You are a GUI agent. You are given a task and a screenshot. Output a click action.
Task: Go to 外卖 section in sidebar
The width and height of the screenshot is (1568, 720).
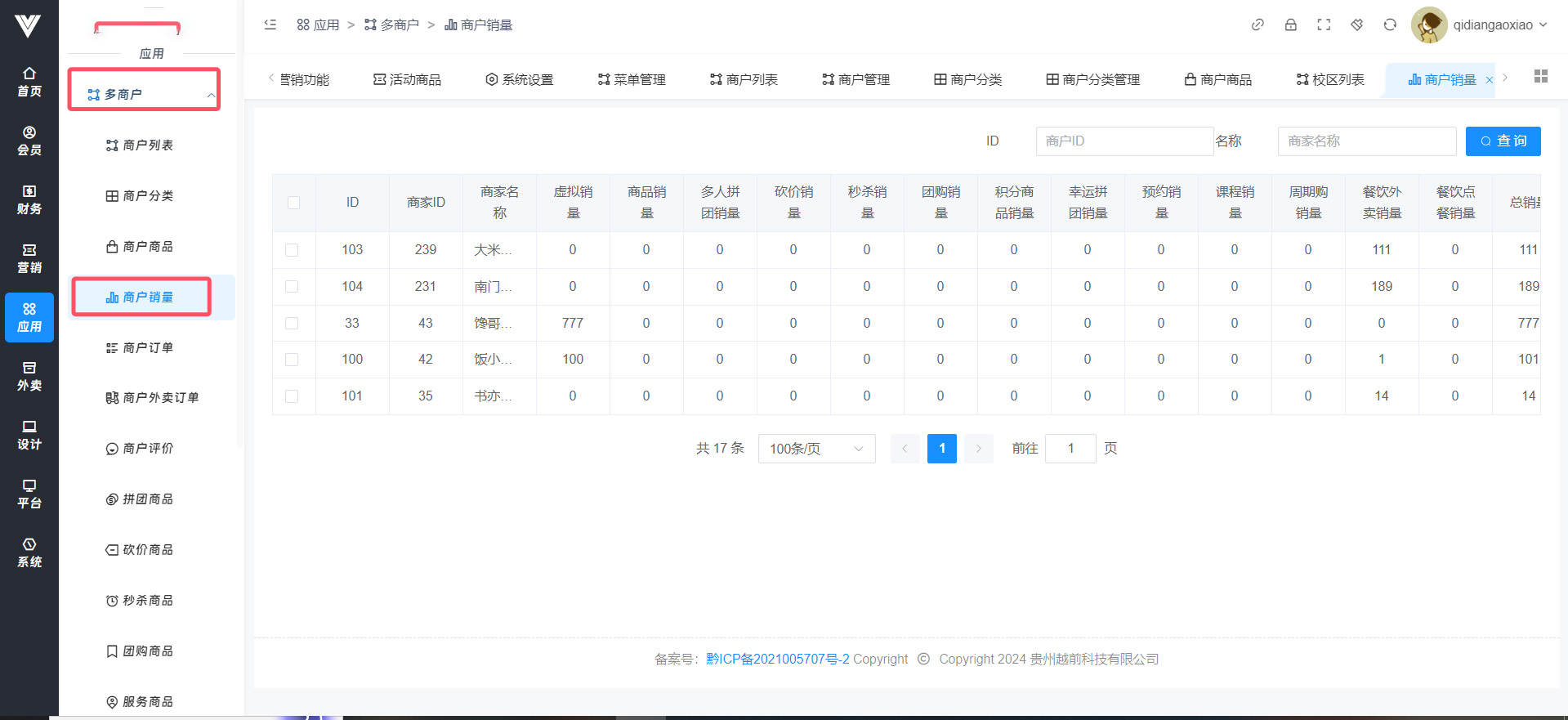click(29, 376)
